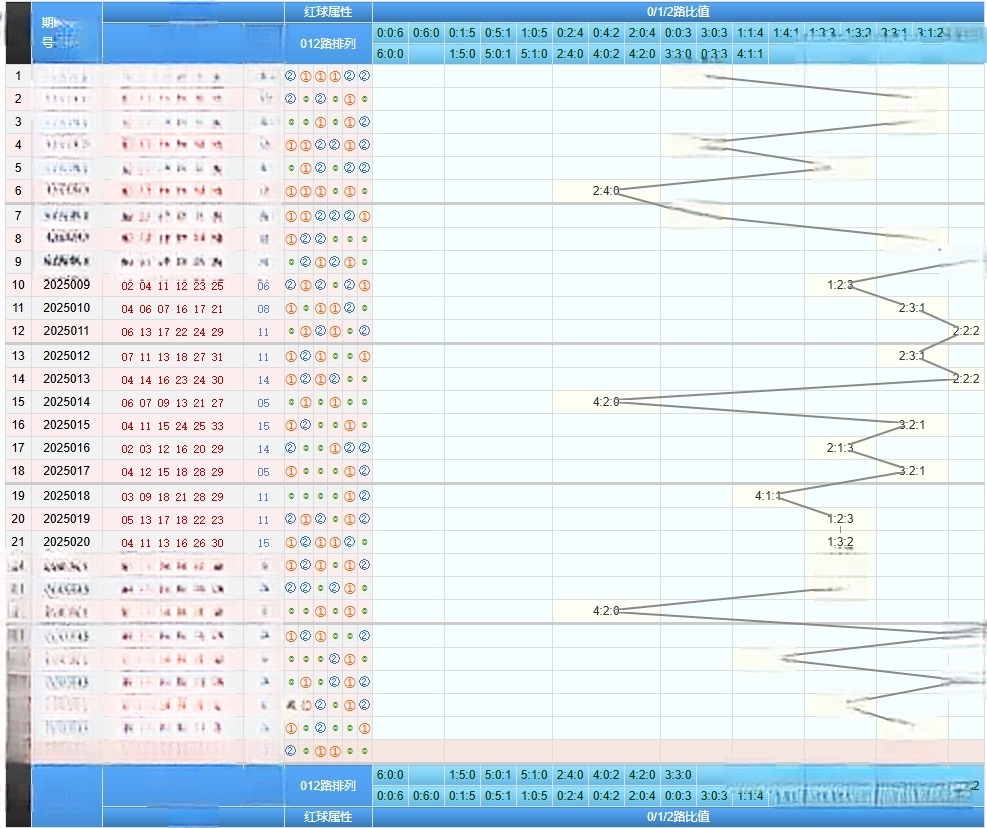Select the 012路排列 header cell at the top

pos(328,43)
